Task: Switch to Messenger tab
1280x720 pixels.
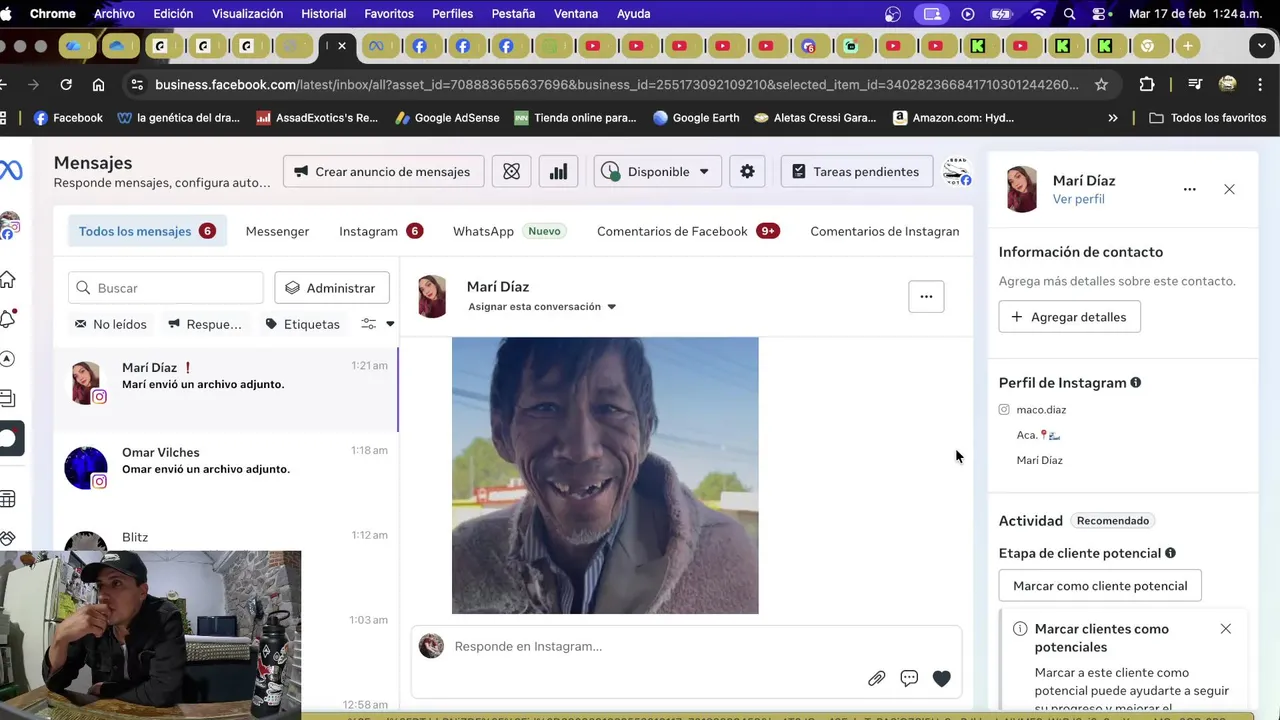Action: tap(277, 231)
